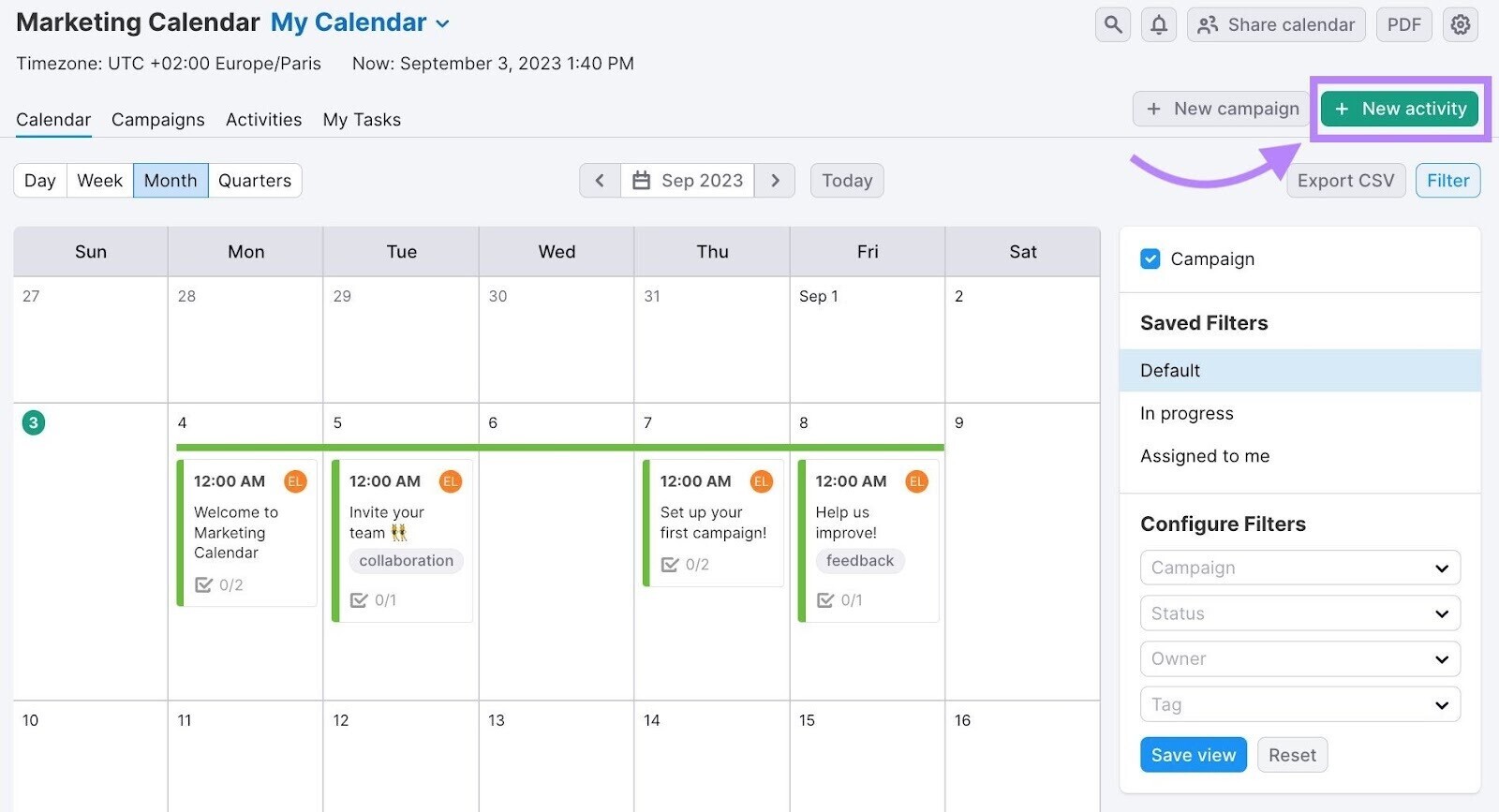Open the Campaigns tab
This screenshot has height=812, width=1499.
(157, 120)
